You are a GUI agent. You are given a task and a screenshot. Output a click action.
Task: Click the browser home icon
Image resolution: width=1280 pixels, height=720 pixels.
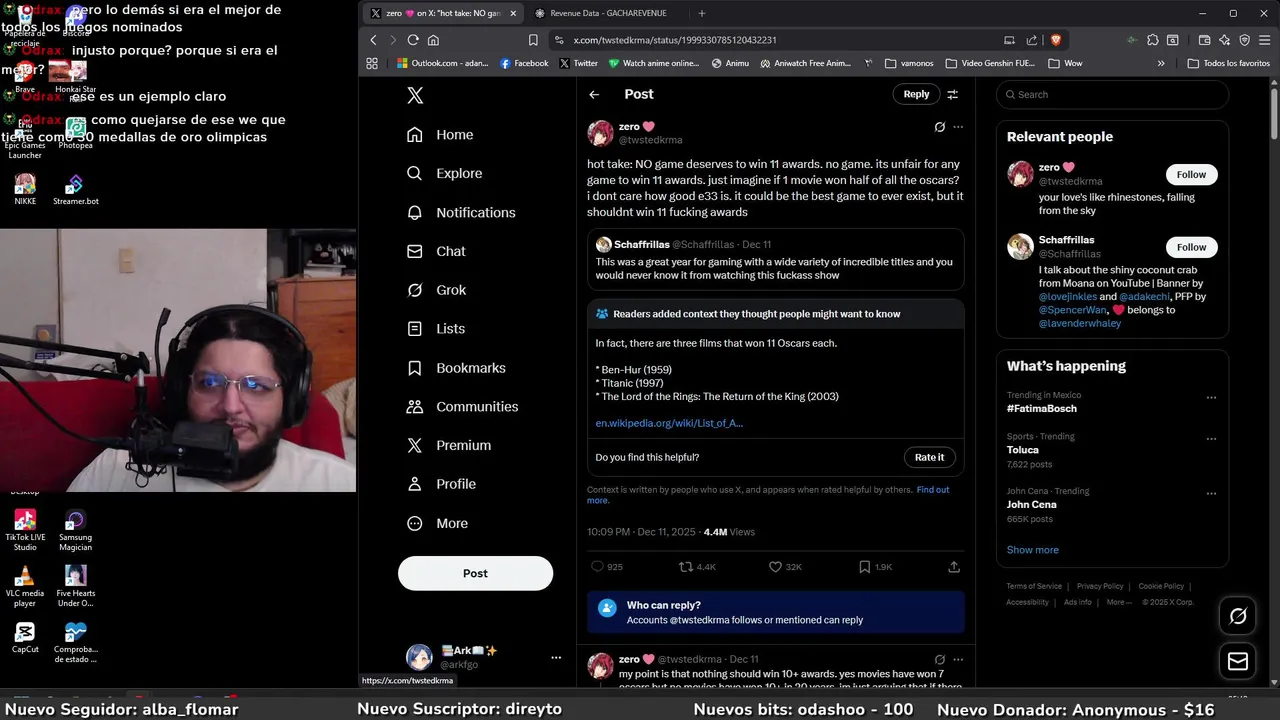point(433,40)
